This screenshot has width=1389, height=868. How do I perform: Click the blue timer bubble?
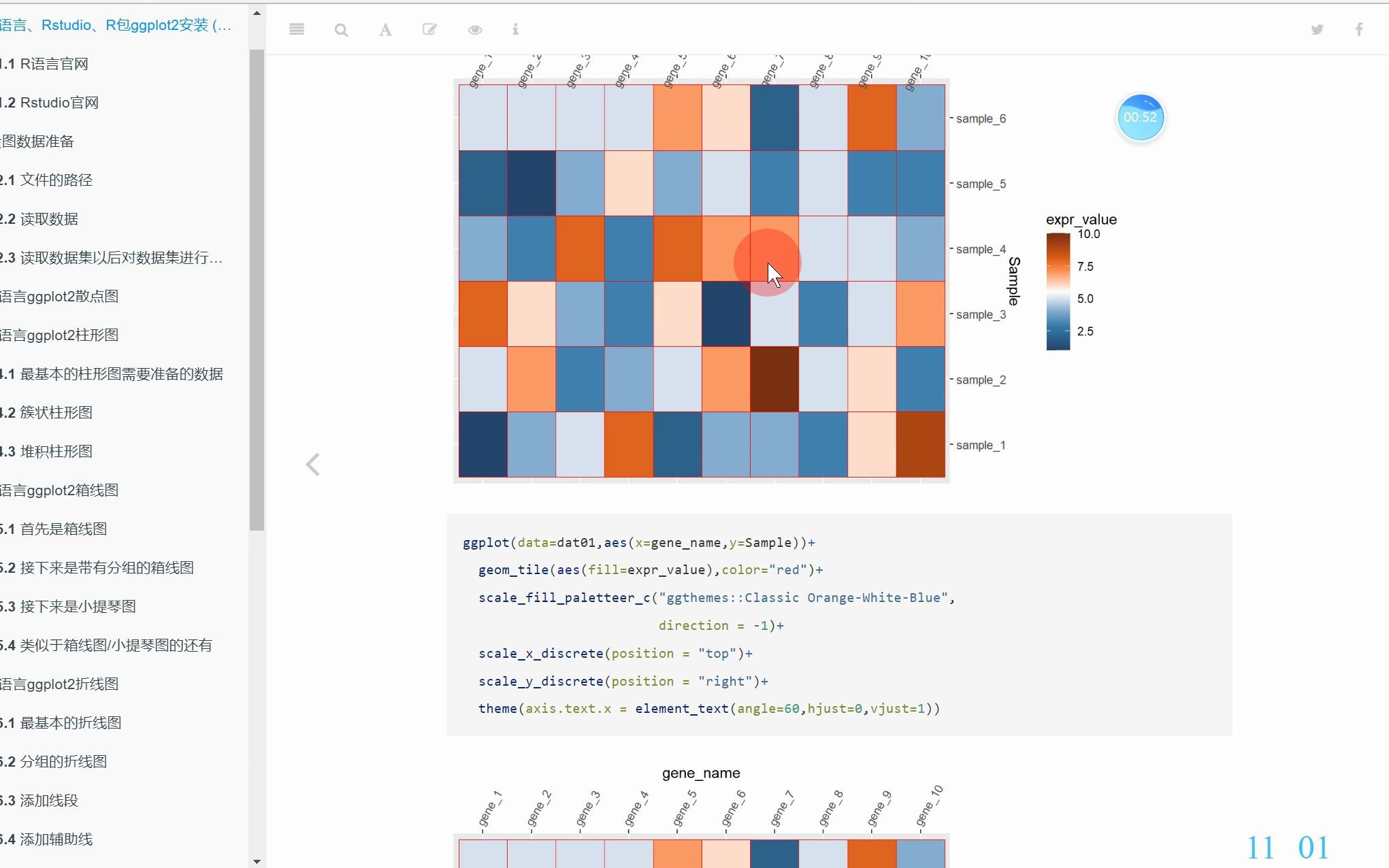[1140, 118]
